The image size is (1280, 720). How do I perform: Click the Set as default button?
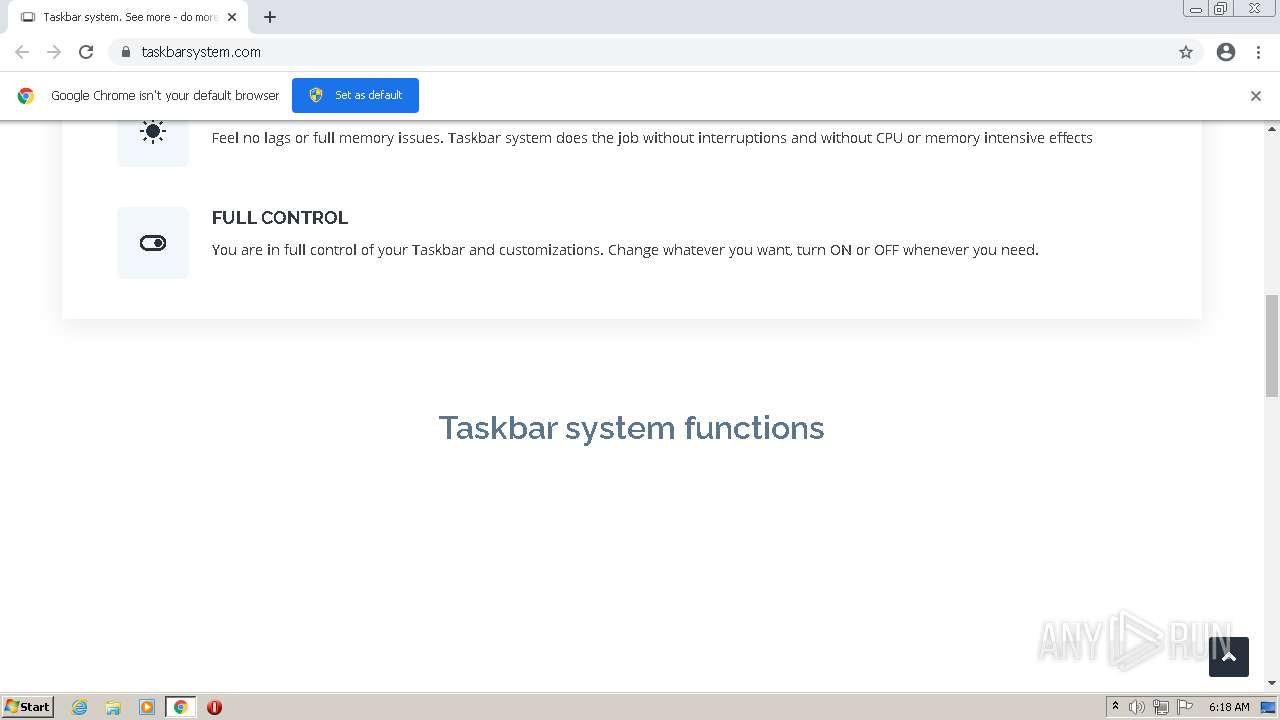point(355,95)
